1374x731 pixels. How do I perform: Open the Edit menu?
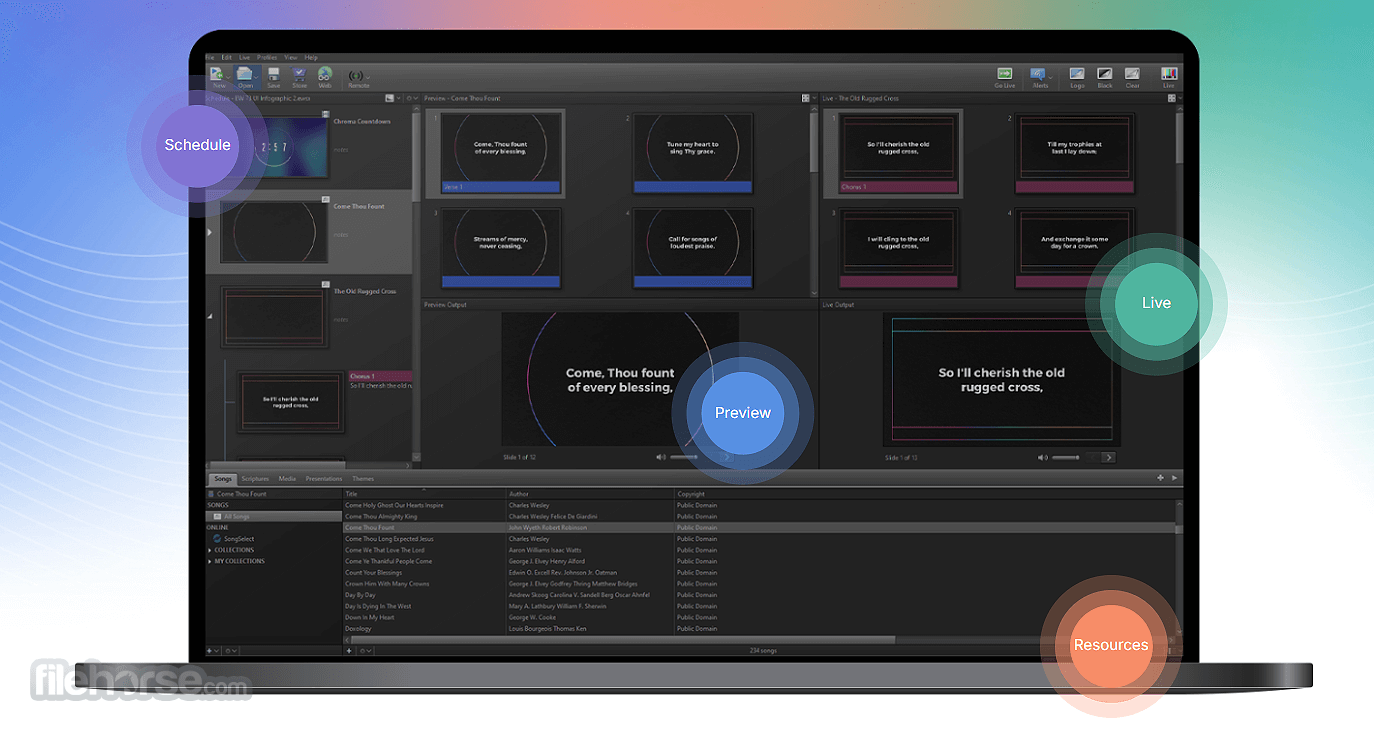(x=227, y=58)
